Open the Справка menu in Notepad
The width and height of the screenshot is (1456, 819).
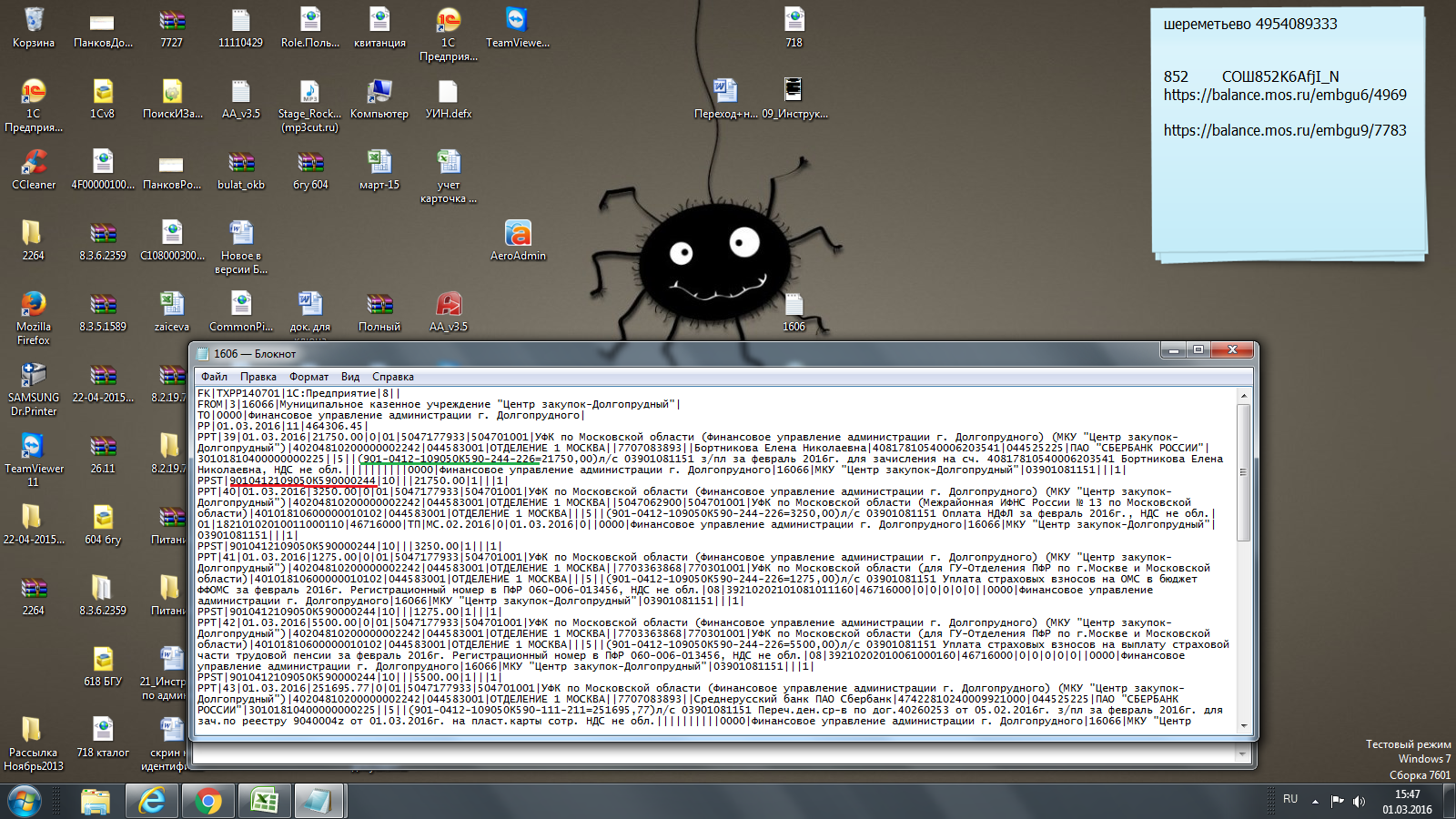393,377
